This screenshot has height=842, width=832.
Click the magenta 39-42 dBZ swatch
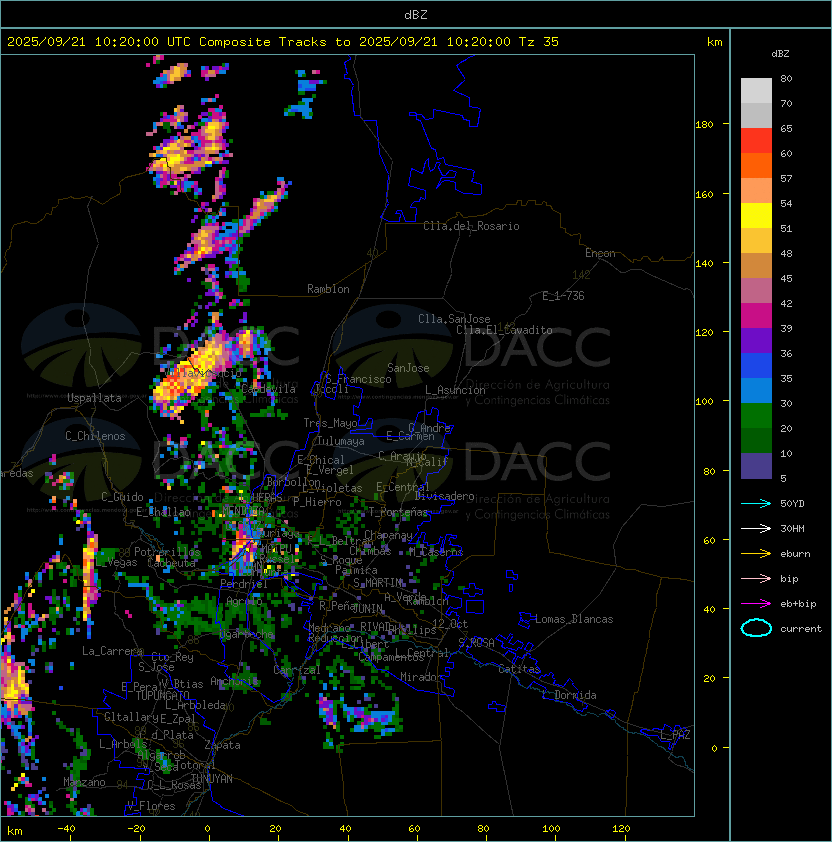pos(756,316)
